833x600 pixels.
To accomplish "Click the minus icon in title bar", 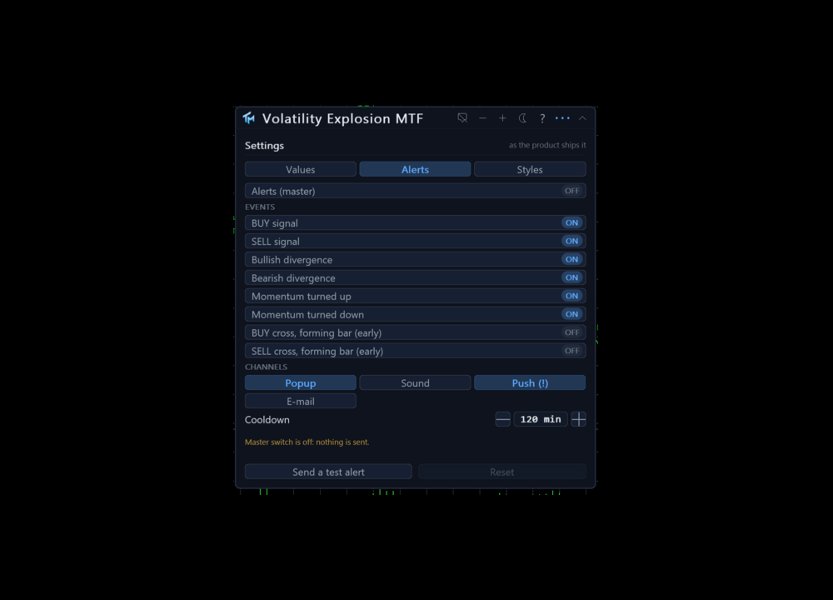I will point(482,118).
